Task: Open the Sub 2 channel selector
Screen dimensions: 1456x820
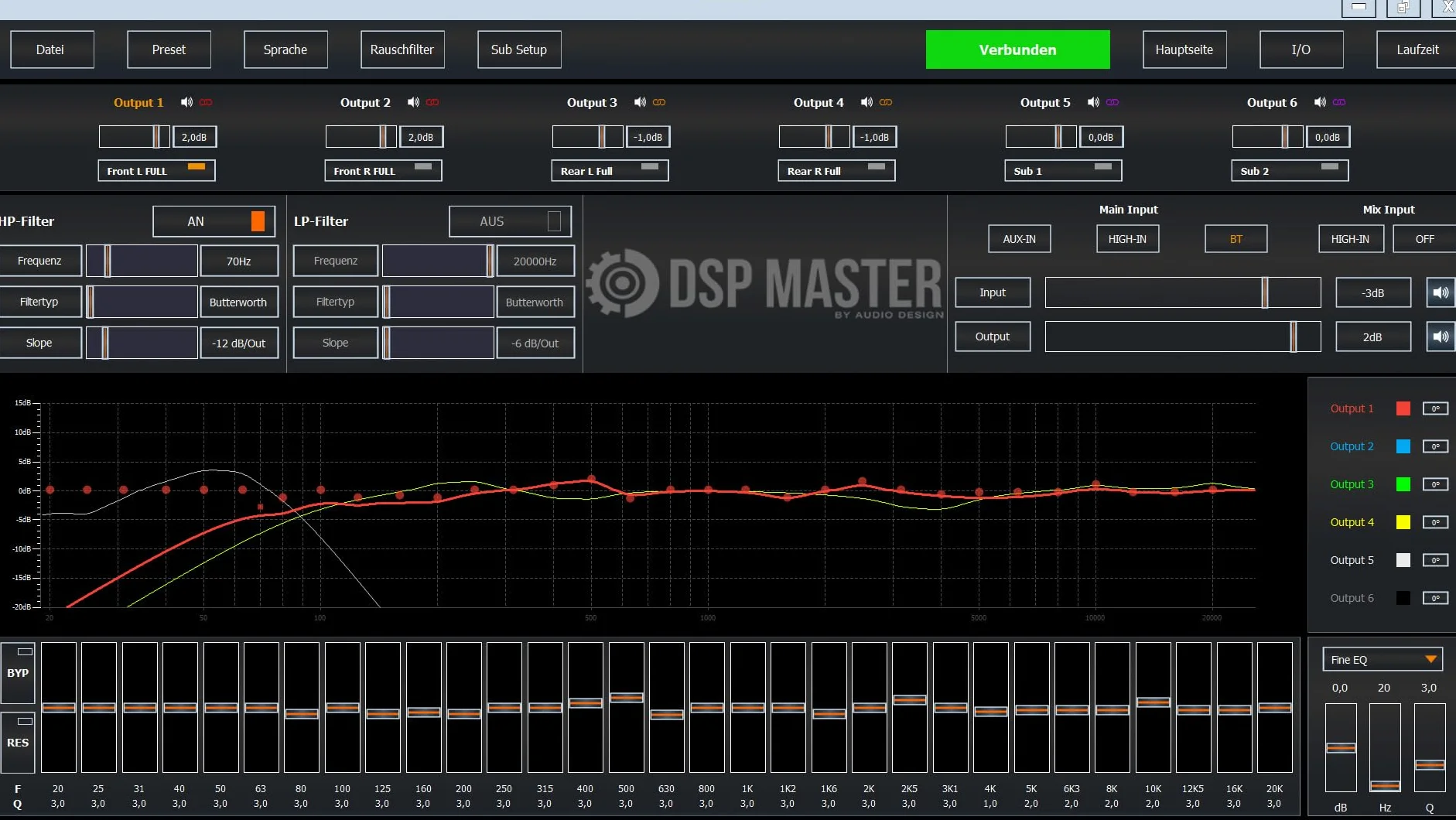Action: click(x=1290, y=170)
